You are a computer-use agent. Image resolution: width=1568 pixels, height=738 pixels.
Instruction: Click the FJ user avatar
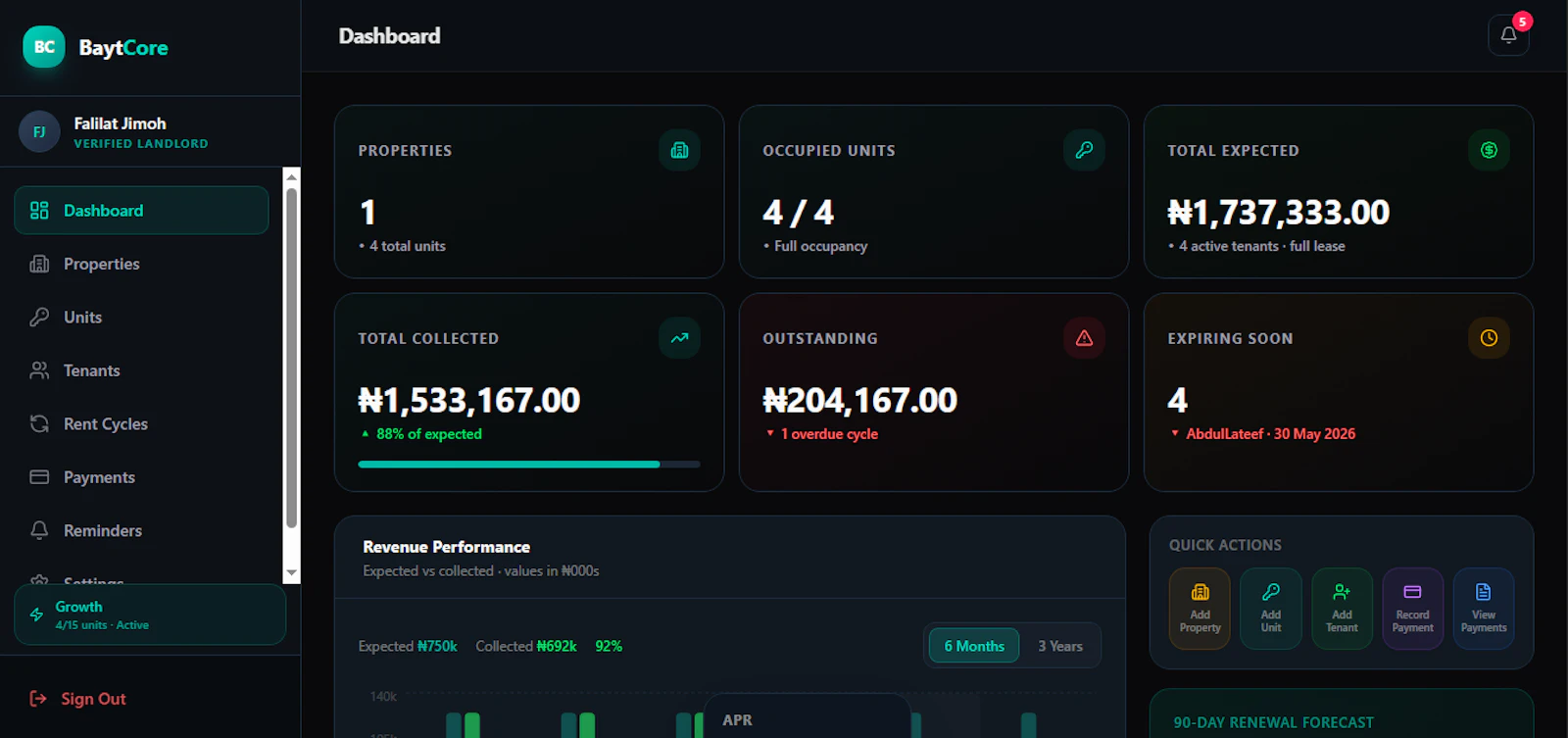pos(39,131)
